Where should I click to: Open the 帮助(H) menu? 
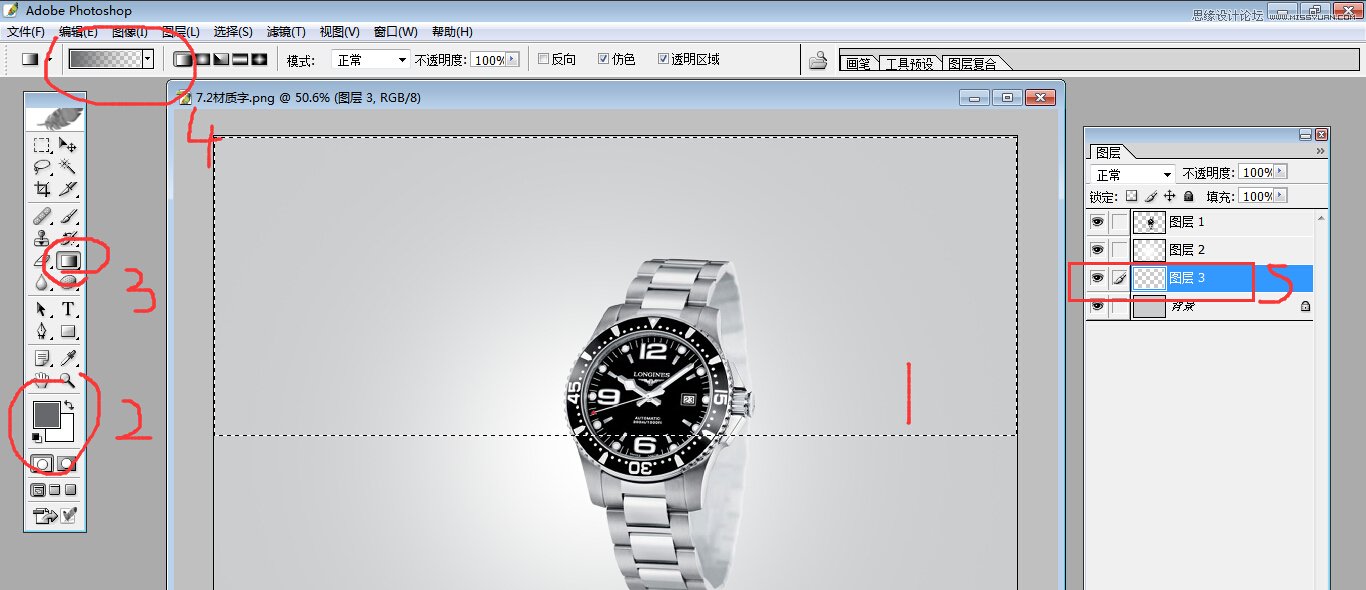point(452,32)
